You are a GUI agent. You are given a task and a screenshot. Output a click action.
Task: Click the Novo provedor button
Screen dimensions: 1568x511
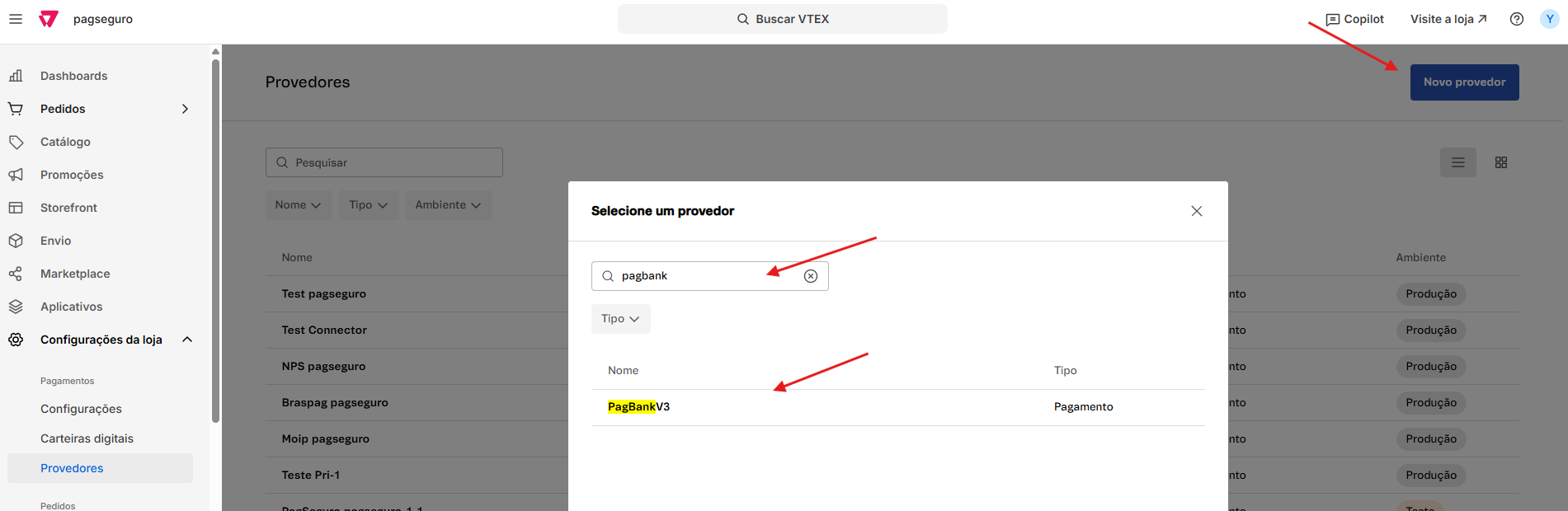pyautogui.click(x=1465, y=82)
